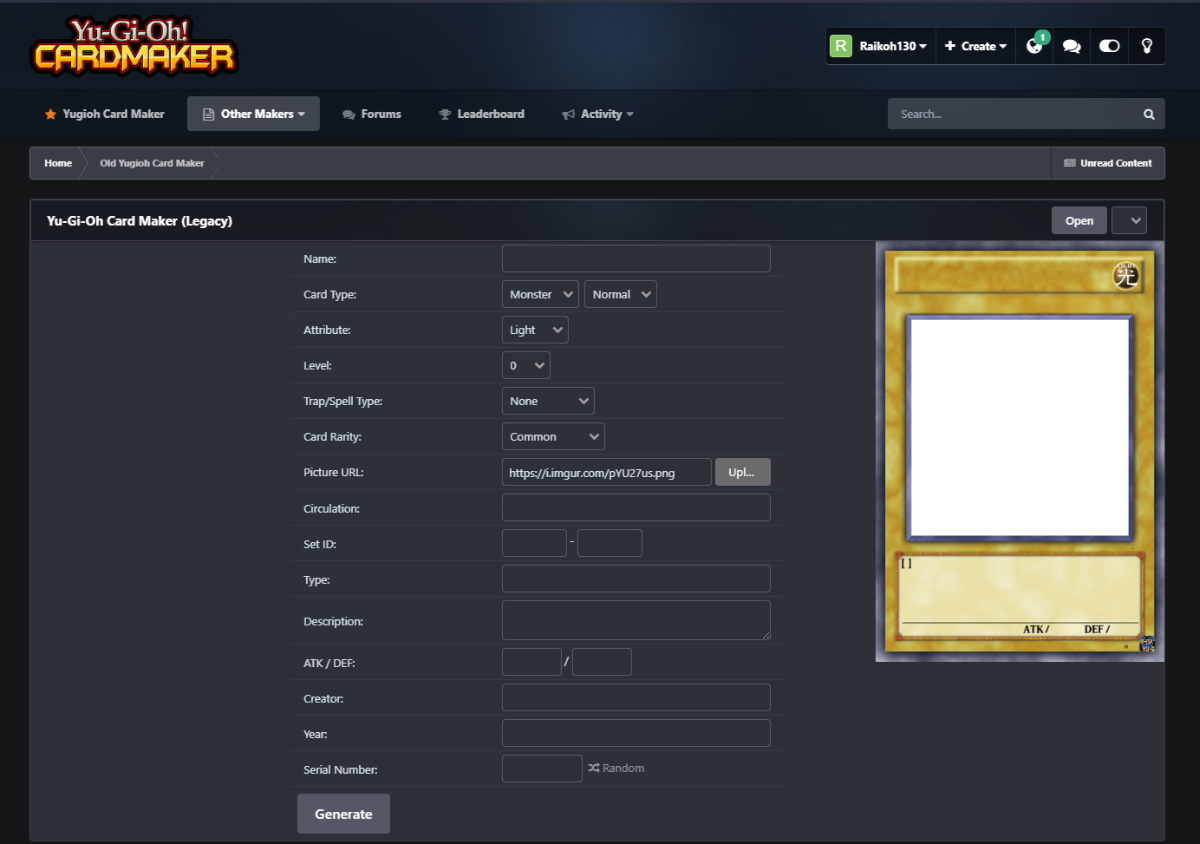Open the Light attribute dropdown
The height and width of the screenshot is (844, 1200).
click(x=535, y=330)
